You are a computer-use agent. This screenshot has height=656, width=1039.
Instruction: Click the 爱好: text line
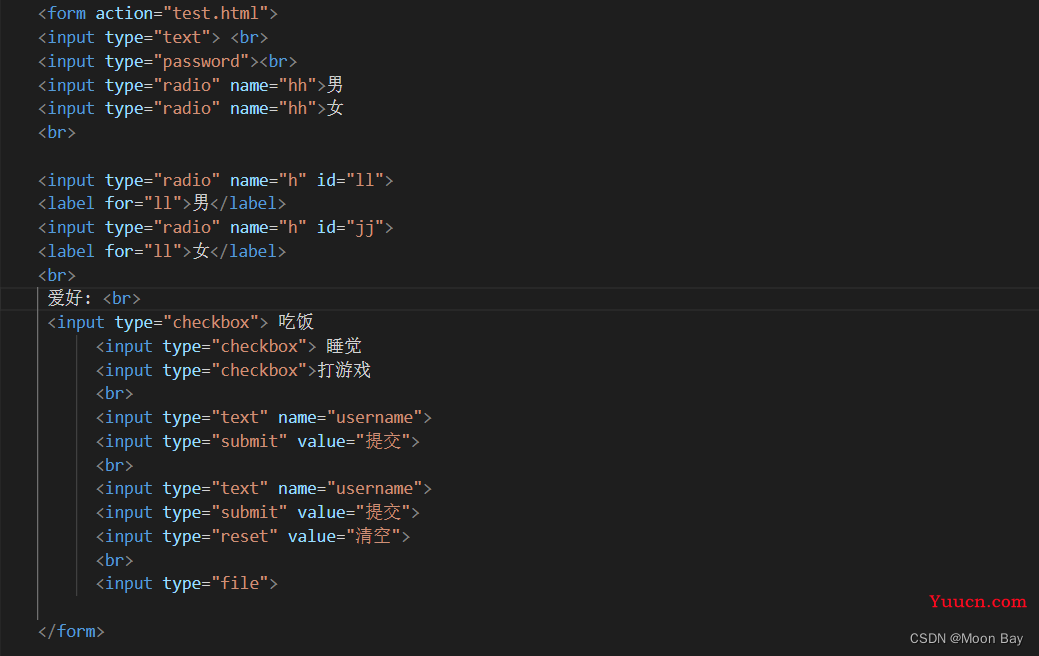[70, 298]
